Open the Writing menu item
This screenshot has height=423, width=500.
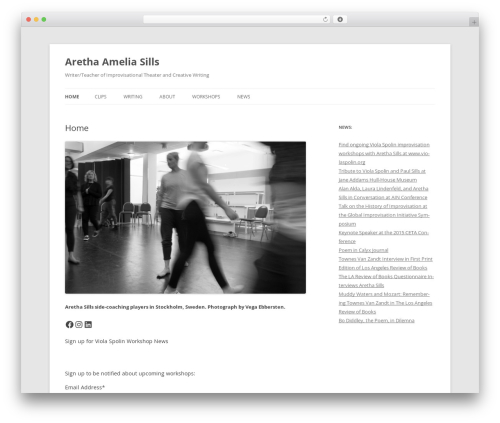click(x=133, y=97)
